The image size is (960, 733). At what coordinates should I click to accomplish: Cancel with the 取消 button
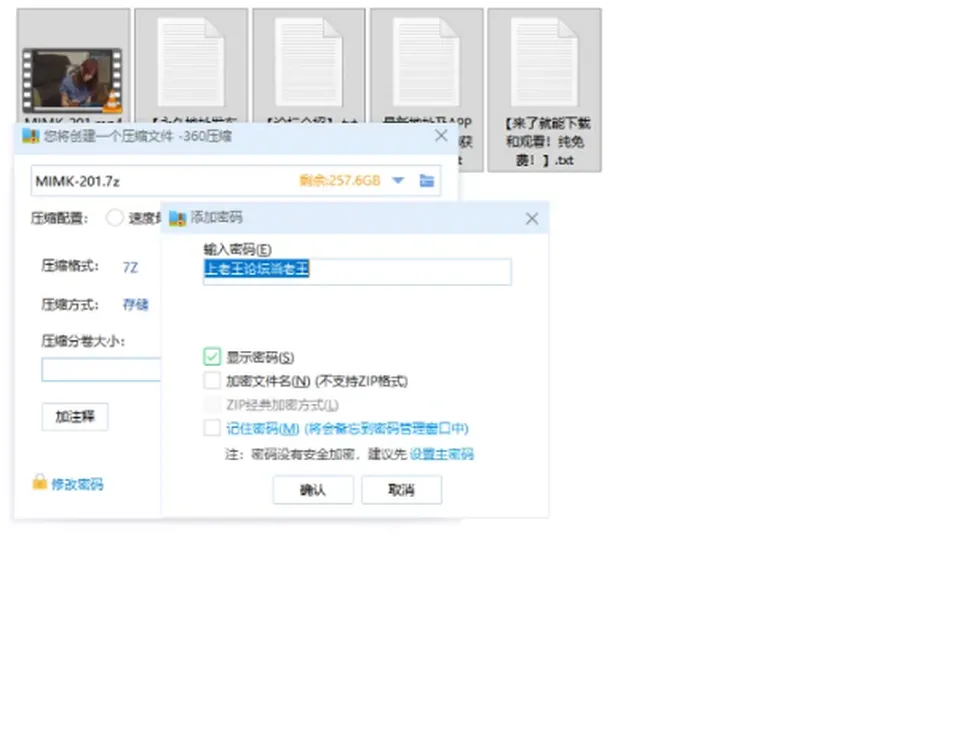point(402,490)
